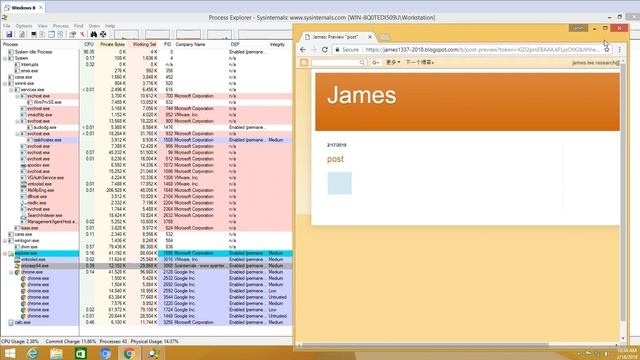Screen dimensions: 640x360
Task: Open the Users menu
Action: coord(94,26)
